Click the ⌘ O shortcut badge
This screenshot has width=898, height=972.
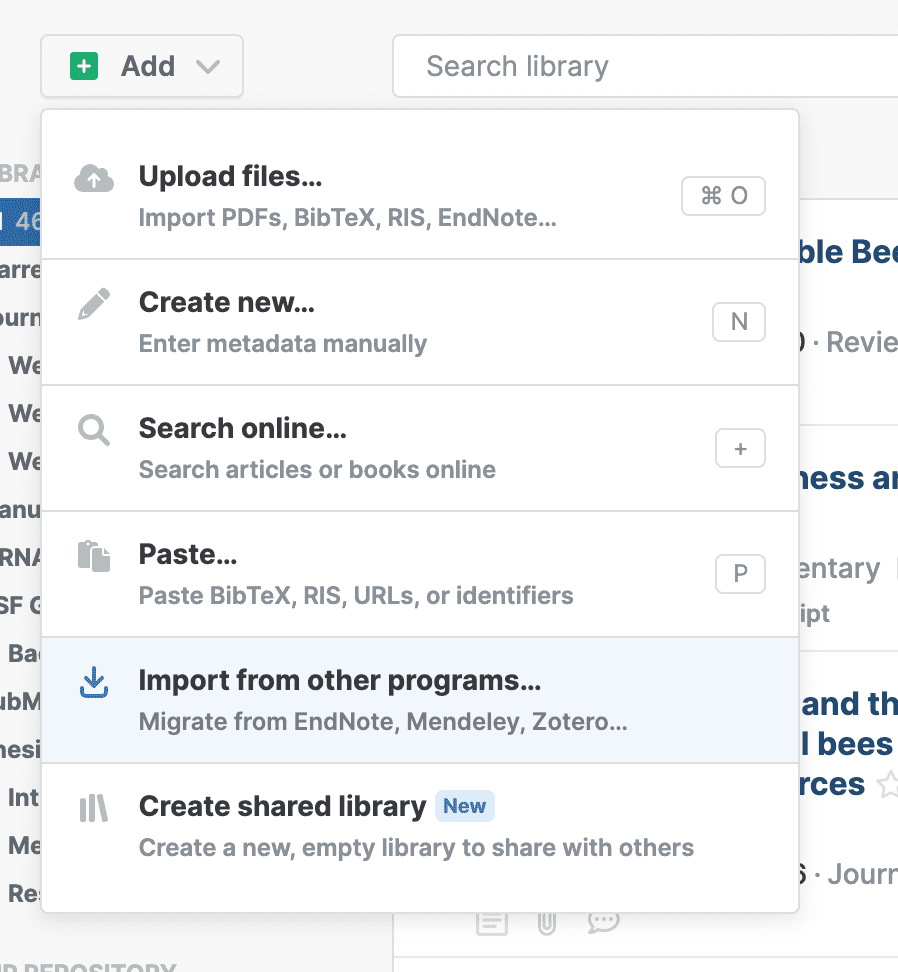coord(723,196)
